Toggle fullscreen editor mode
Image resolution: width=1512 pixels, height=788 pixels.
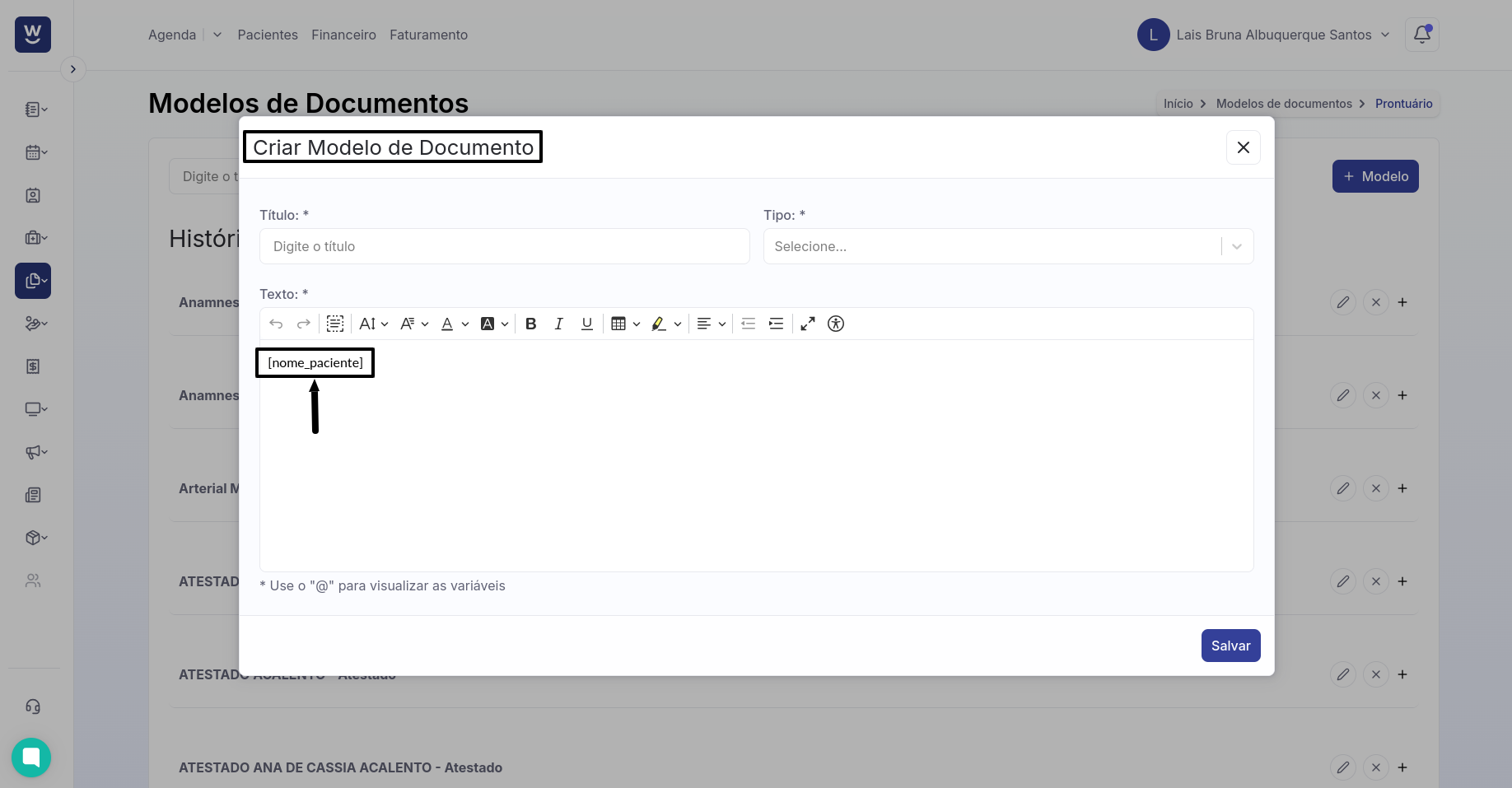tap(808, 324)
